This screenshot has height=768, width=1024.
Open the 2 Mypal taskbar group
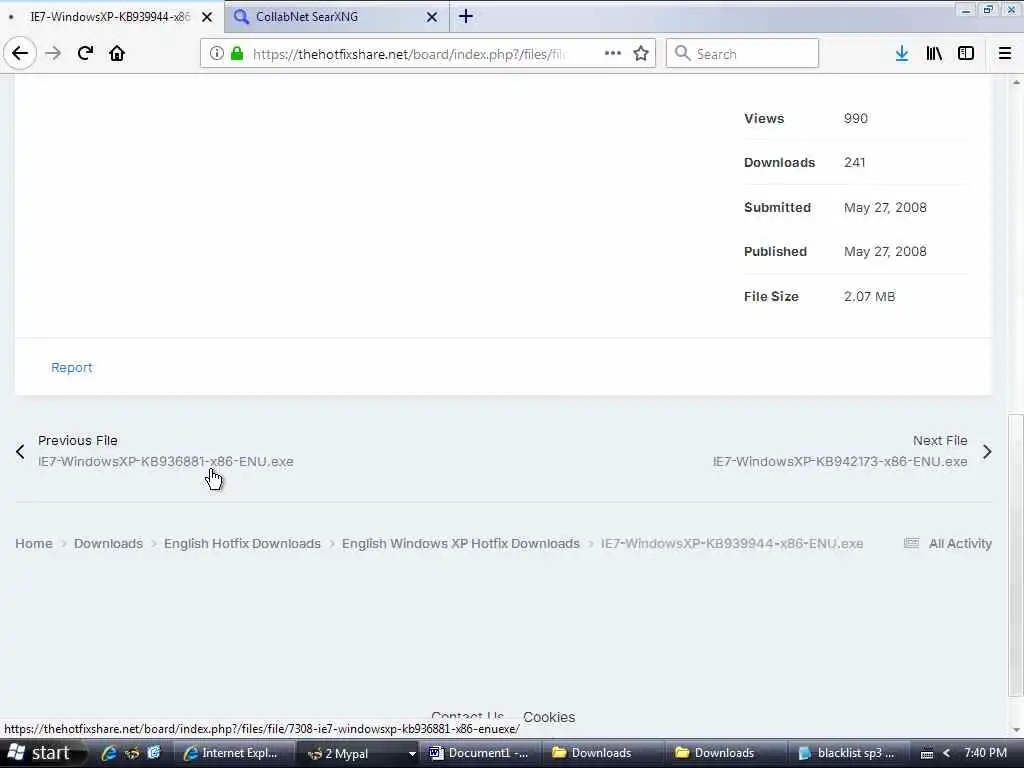tap(358, 753)
